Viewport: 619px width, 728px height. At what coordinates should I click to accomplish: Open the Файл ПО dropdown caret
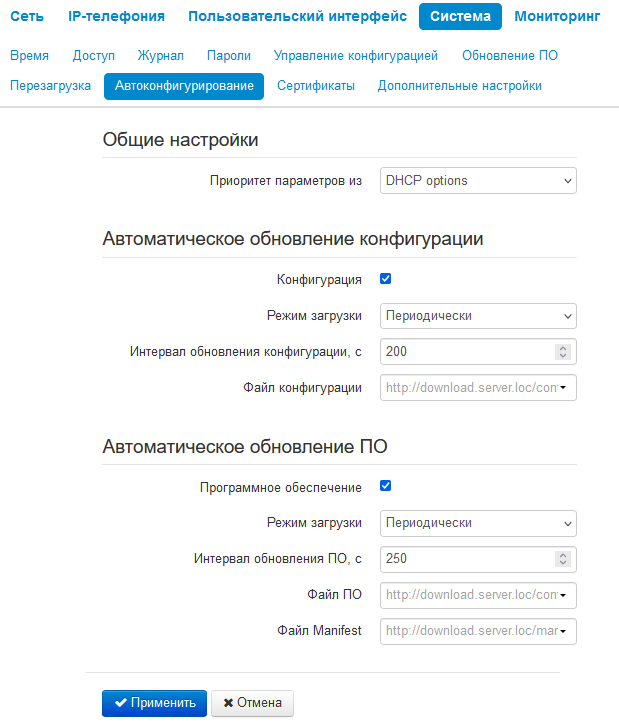(563, 595)
